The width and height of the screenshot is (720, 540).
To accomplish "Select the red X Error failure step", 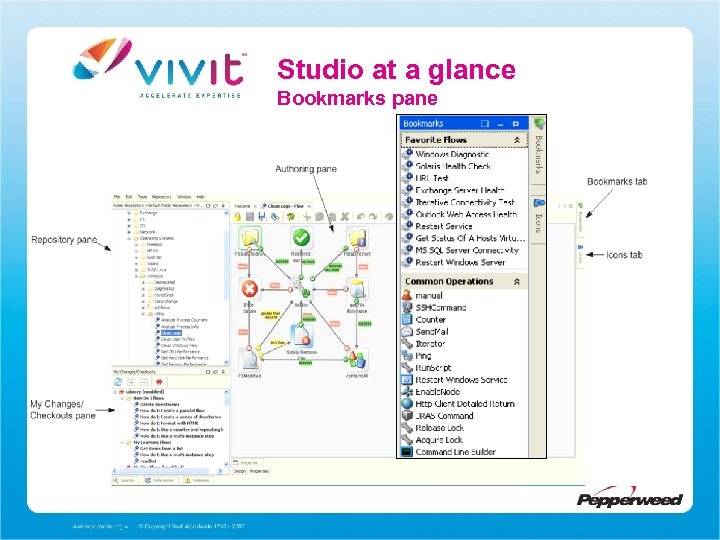I will (249, 290).
